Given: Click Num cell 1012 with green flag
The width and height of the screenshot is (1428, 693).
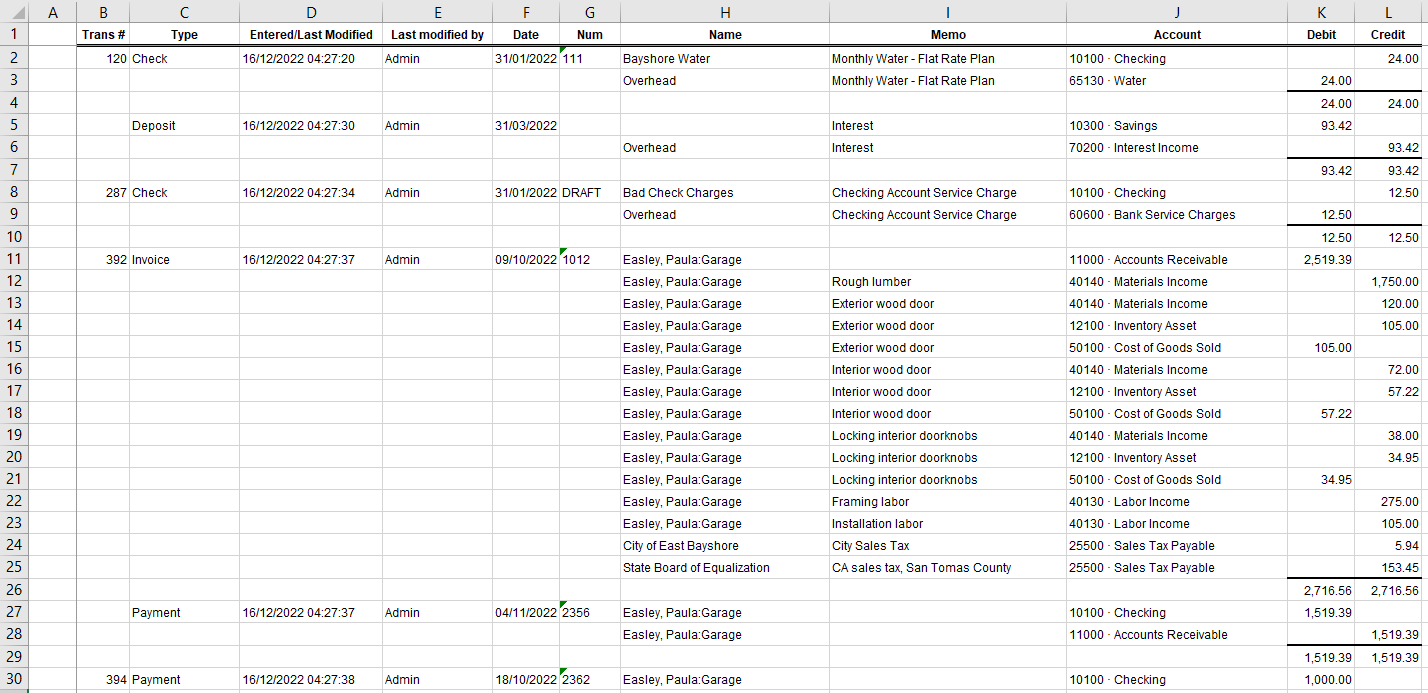Looking at the screenshot, I should (589, 260).
